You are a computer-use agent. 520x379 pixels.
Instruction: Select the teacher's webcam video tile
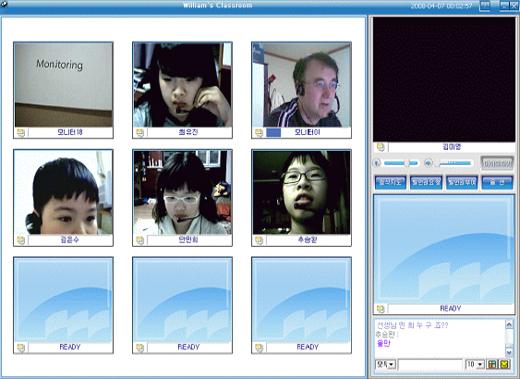pyautogui.click(x=301, y=85)
